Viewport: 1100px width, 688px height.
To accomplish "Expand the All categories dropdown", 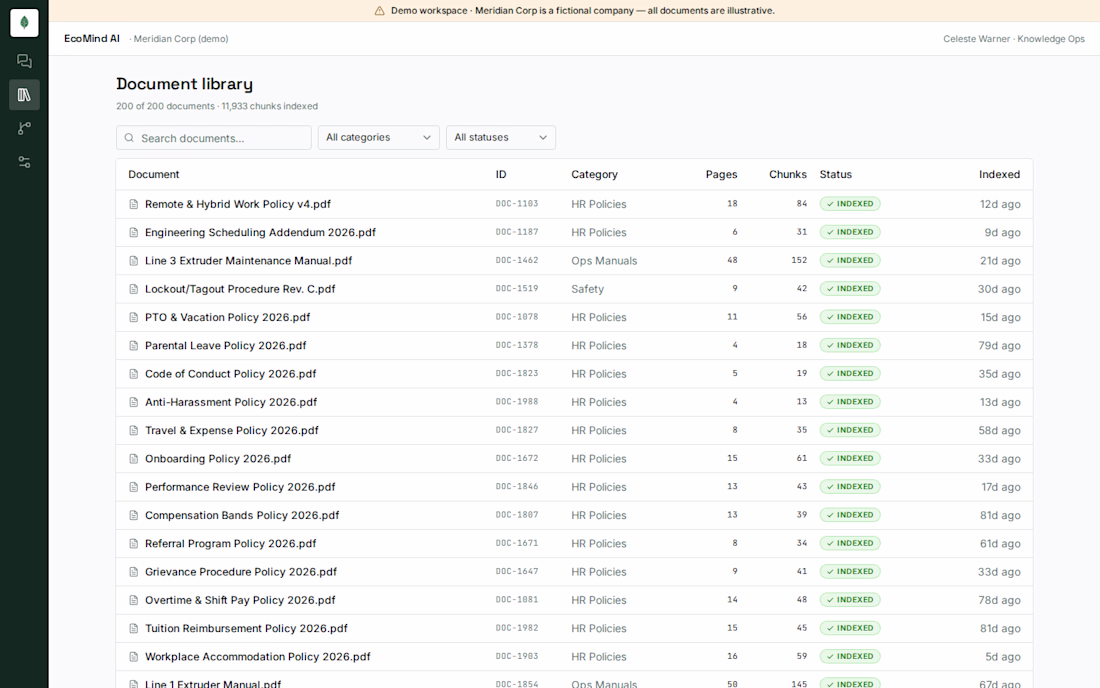I will pos(378,137).
